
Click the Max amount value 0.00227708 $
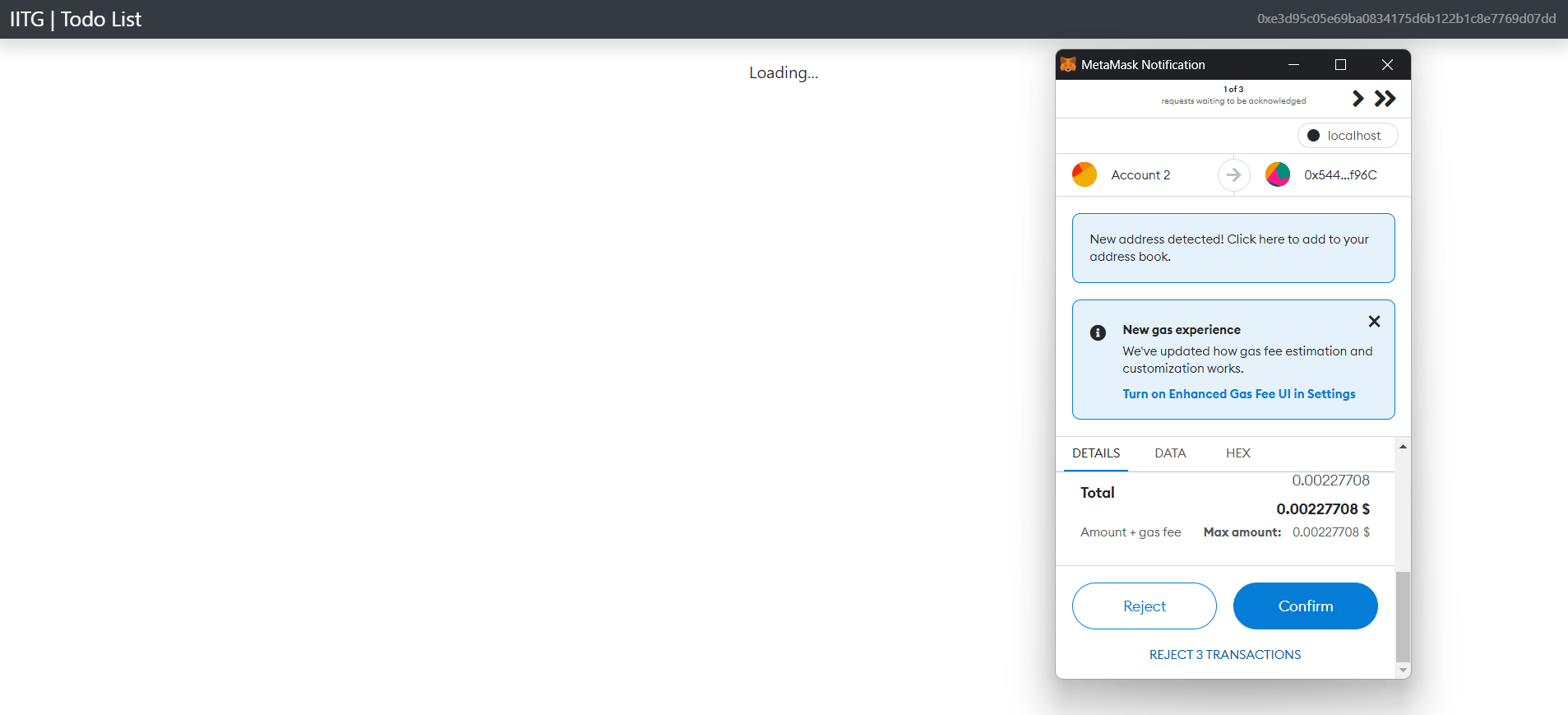1331,532
